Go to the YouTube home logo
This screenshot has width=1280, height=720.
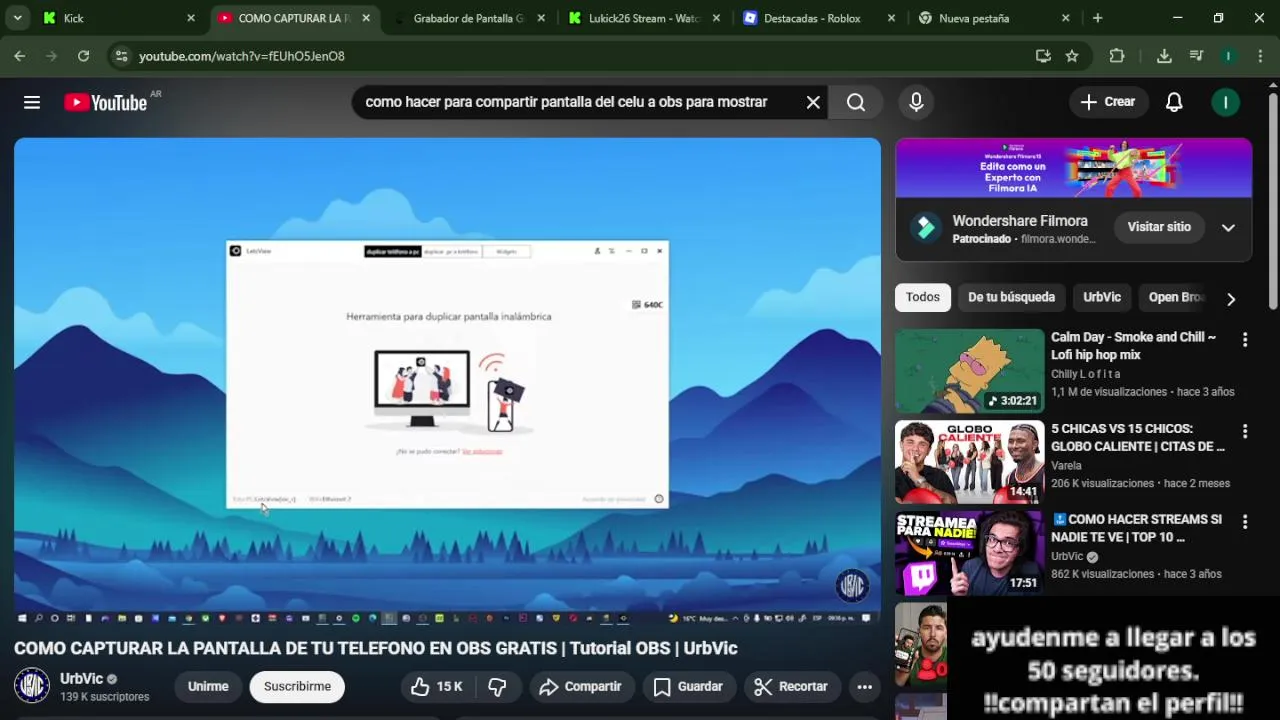(106, 102)
